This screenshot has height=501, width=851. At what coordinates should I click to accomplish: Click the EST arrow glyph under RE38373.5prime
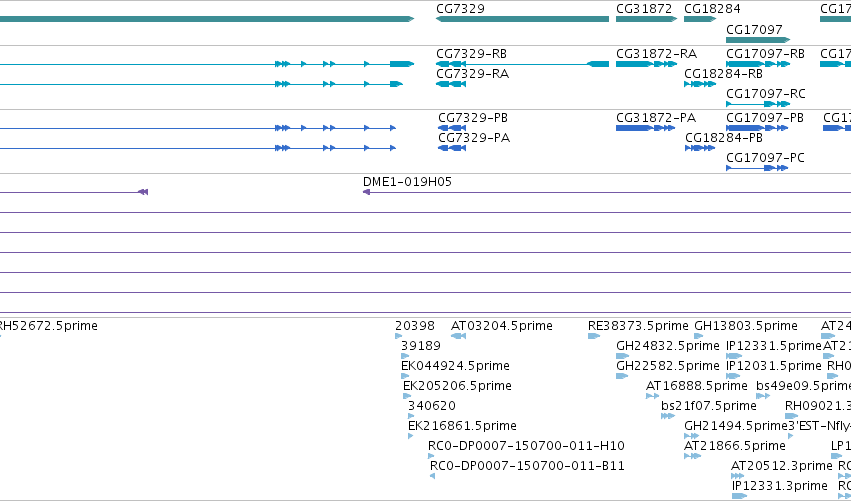coord(594,336)
